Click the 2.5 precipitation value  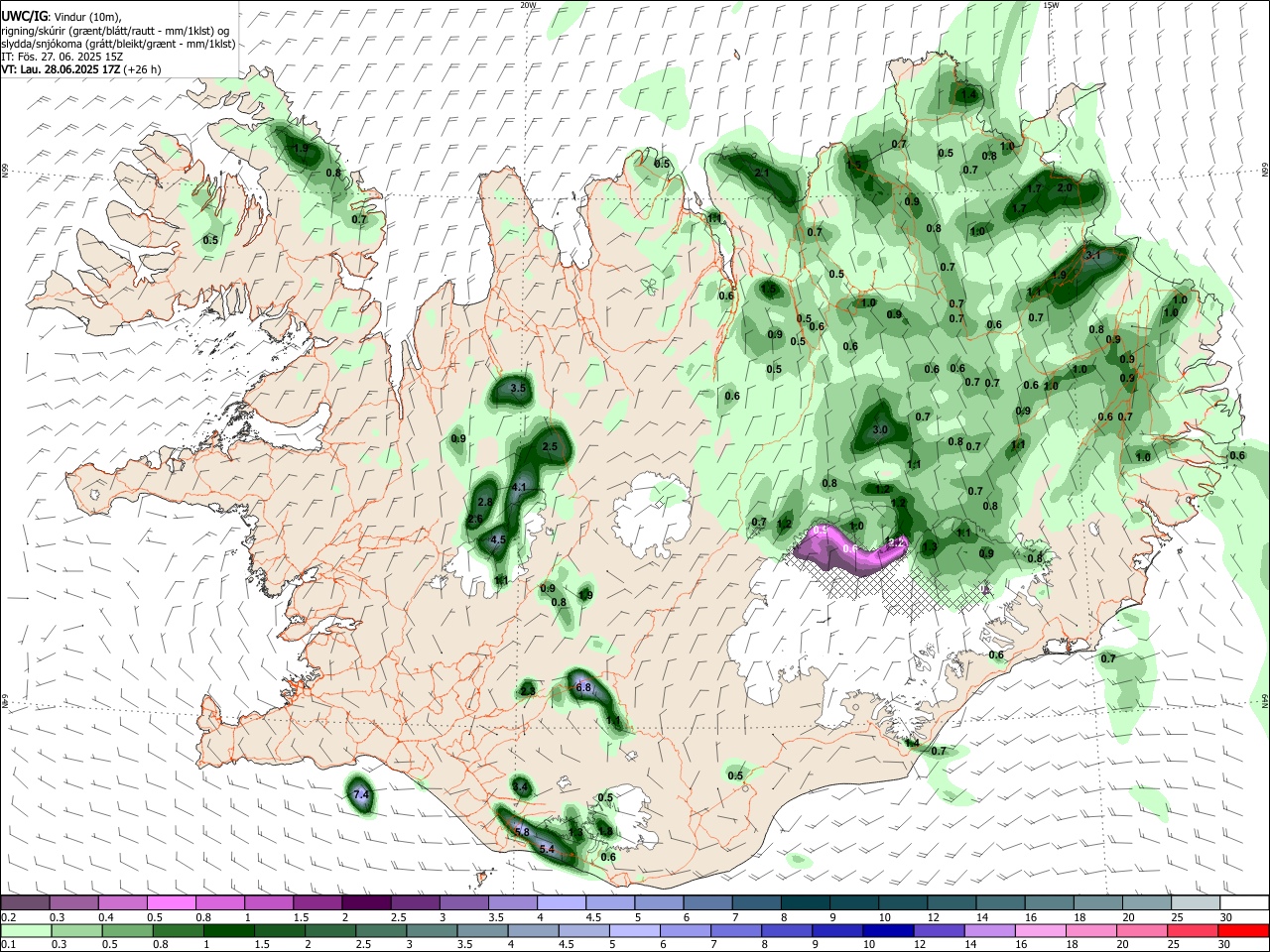(551, 447)
